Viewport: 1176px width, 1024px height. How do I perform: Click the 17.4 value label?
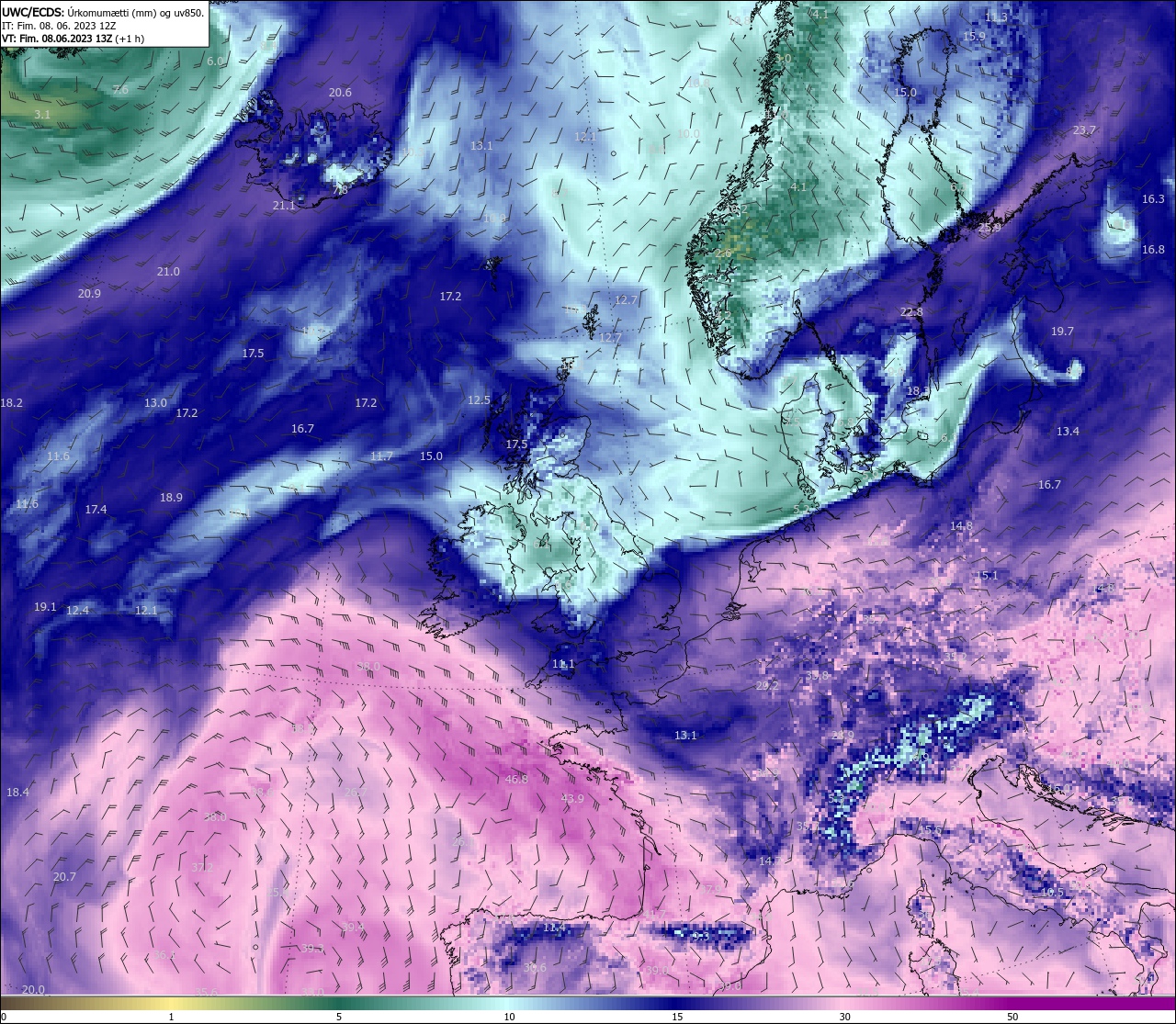96,509
